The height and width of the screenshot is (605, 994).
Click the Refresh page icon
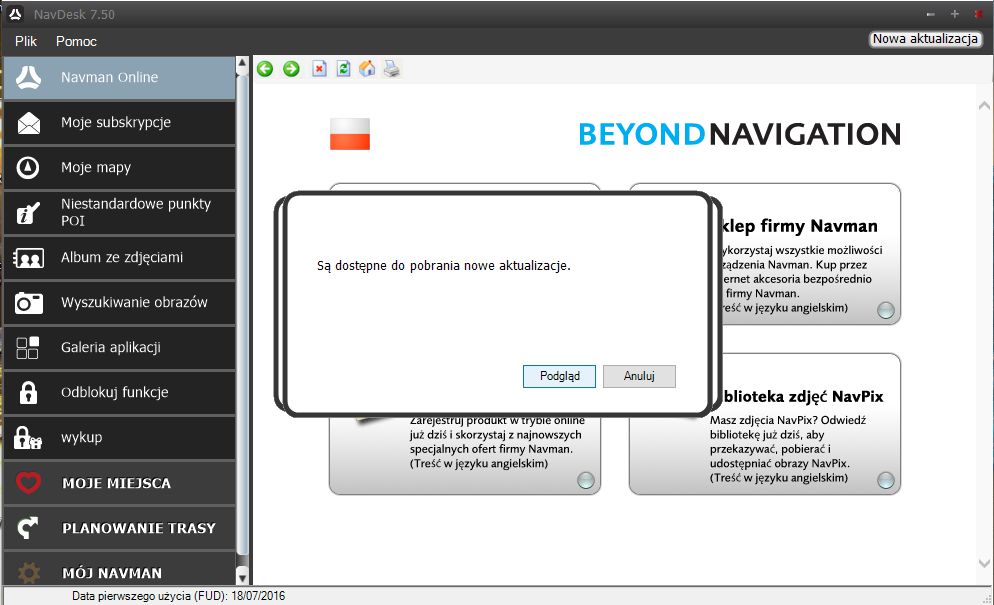coord(344,68)
